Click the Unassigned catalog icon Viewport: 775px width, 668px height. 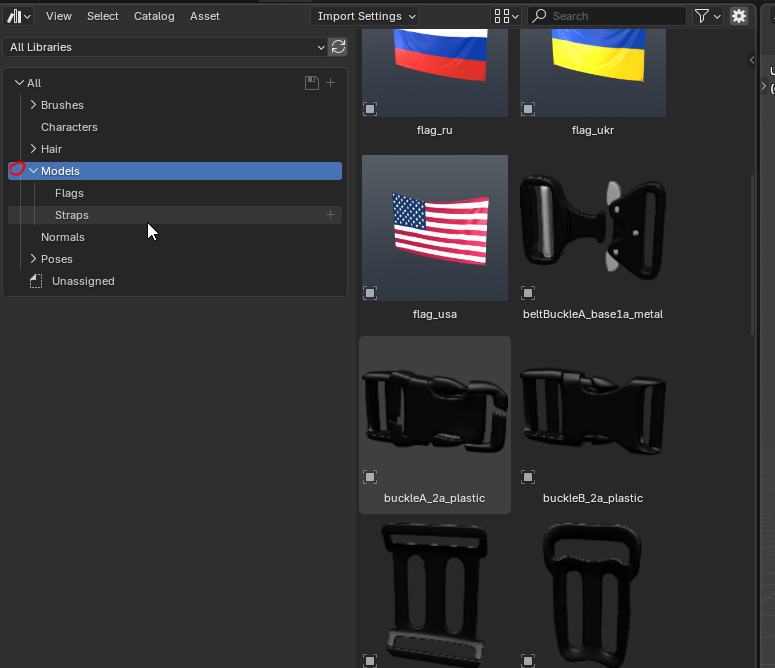[36, 281]
